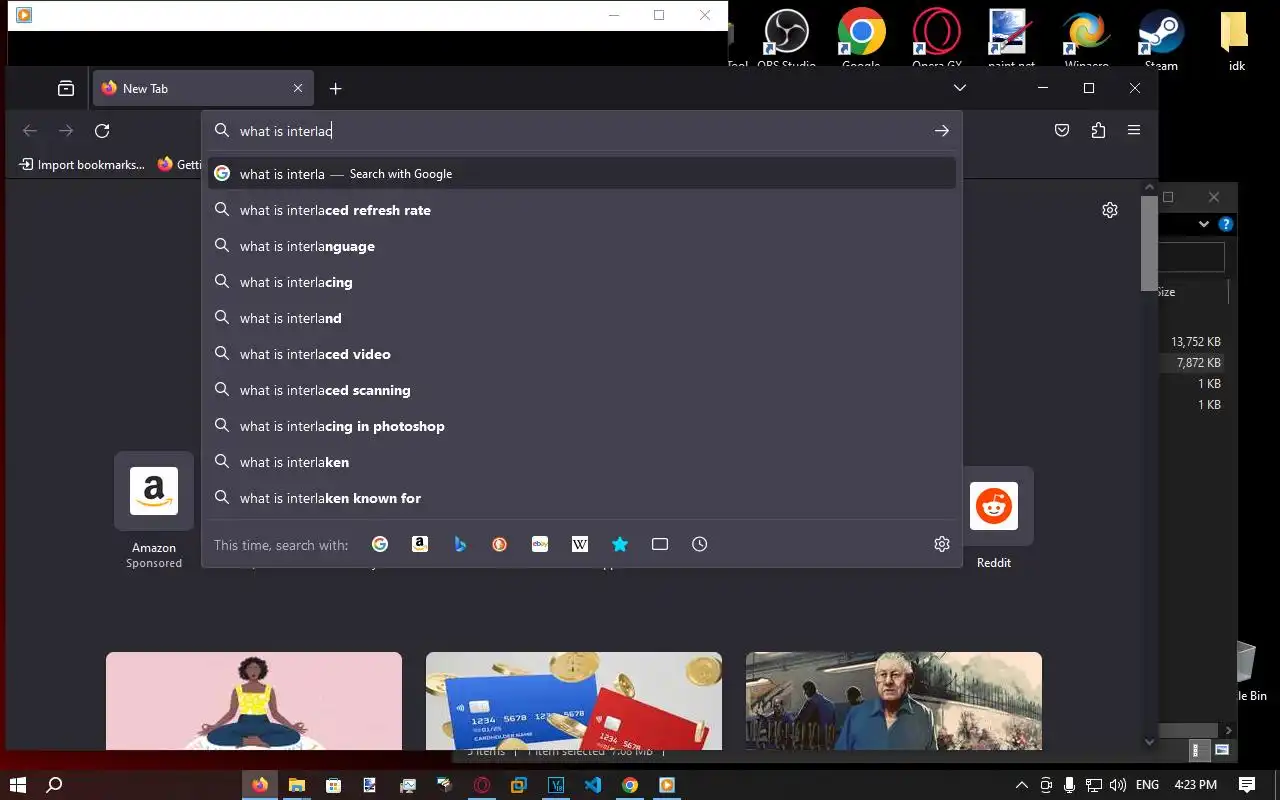This screenshot has height=800, width=1280.
Task: Select suggestion 'what is interlacing'
Action: pos(582,282)
